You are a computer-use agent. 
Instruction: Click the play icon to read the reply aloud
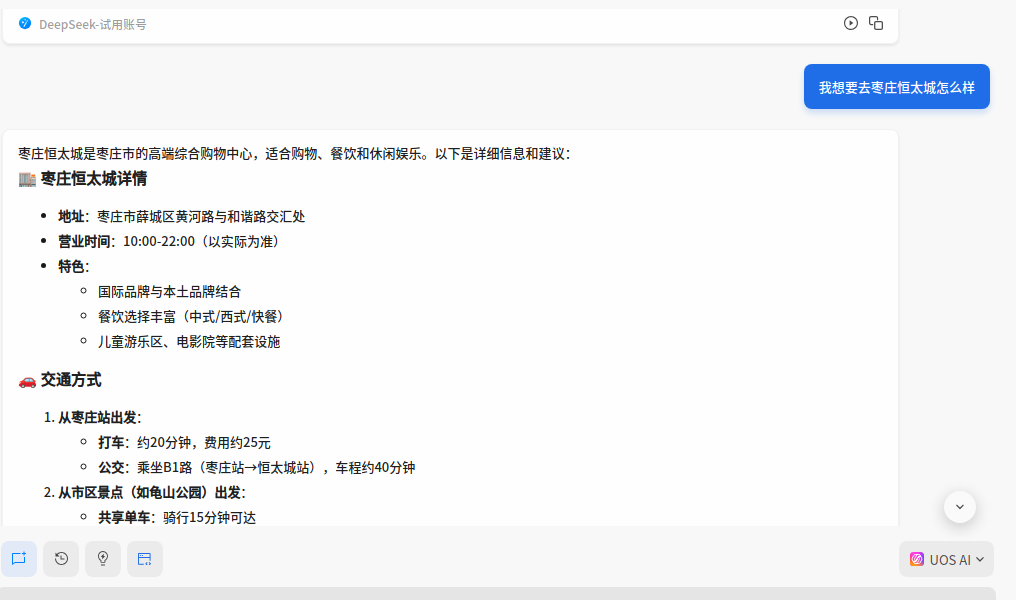851,23
